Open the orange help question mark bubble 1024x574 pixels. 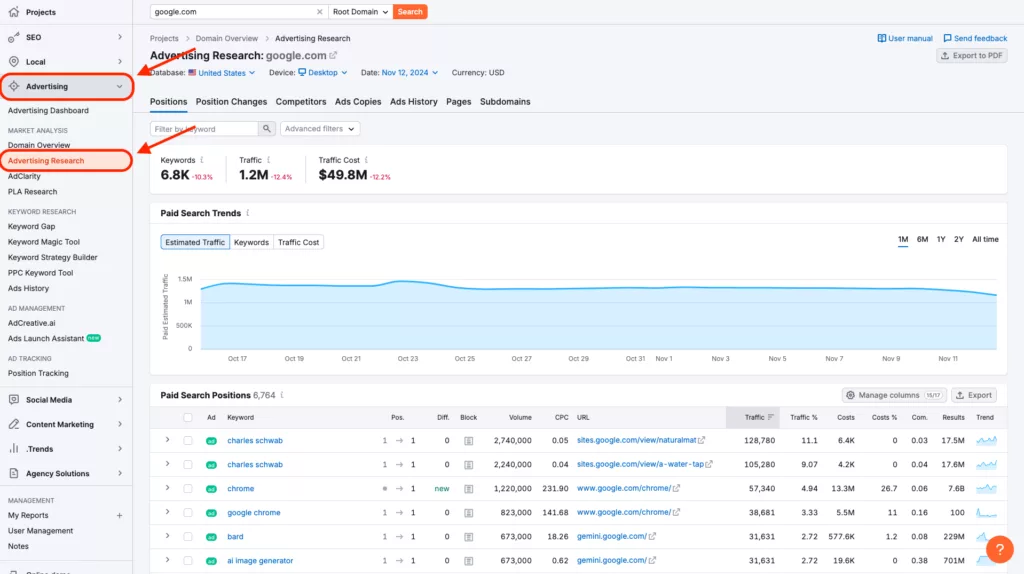pyautogui.click(x=999, y=549)
